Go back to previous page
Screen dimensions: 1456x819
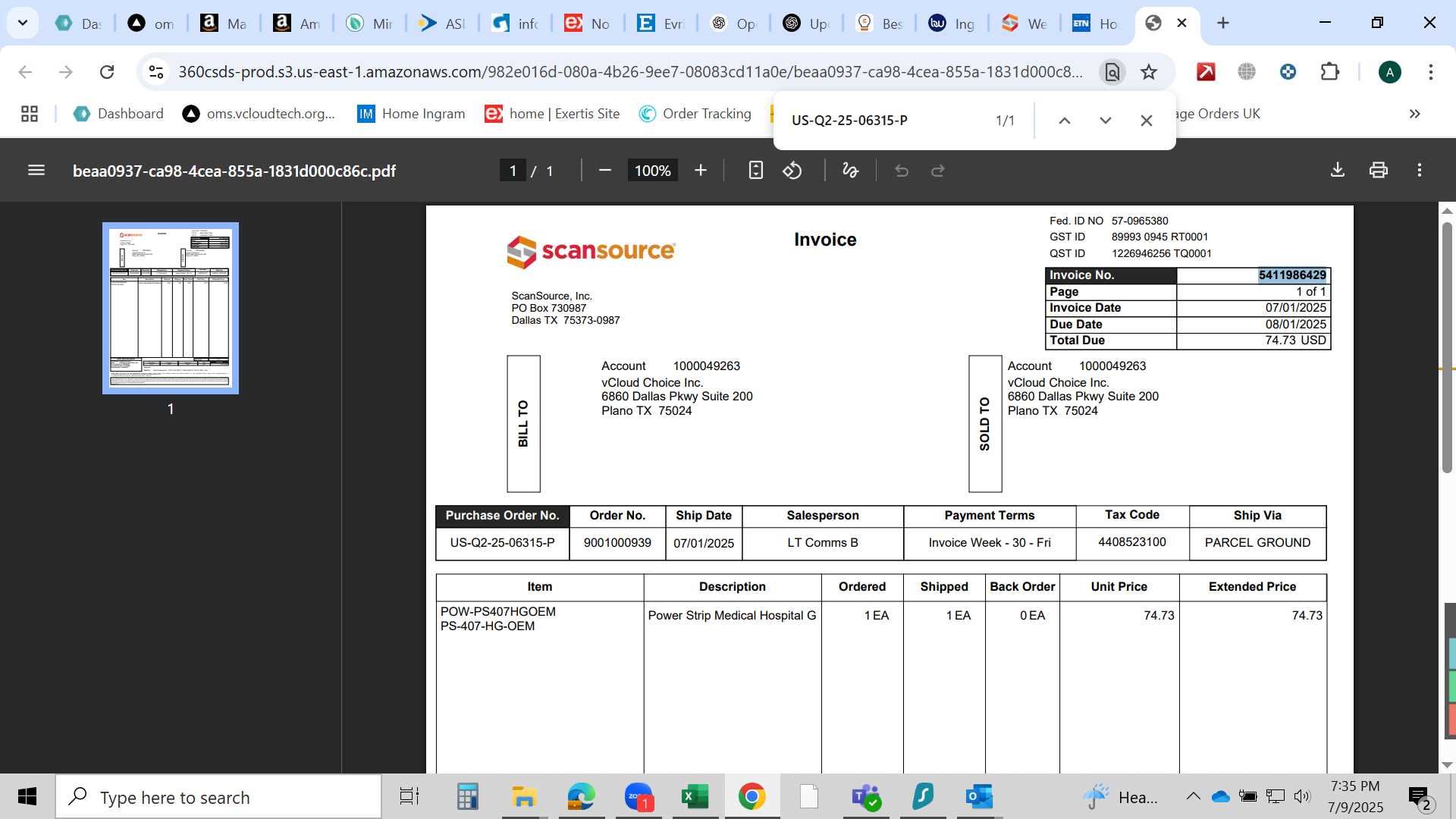click(25, 72)
